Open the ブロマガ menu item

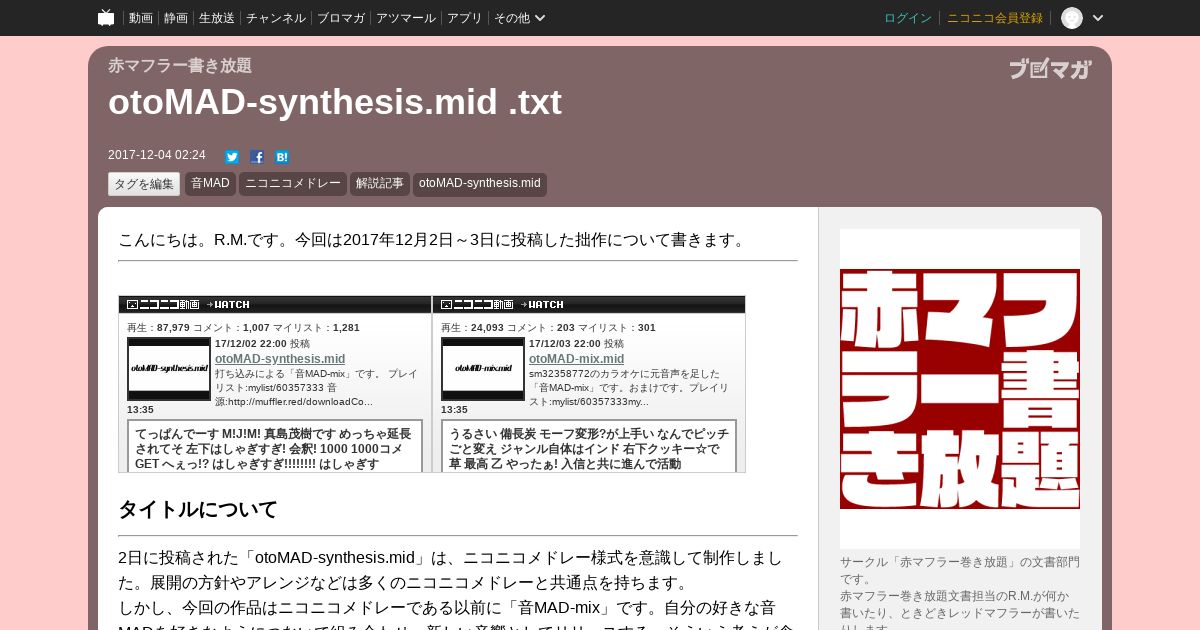(341, 18)
